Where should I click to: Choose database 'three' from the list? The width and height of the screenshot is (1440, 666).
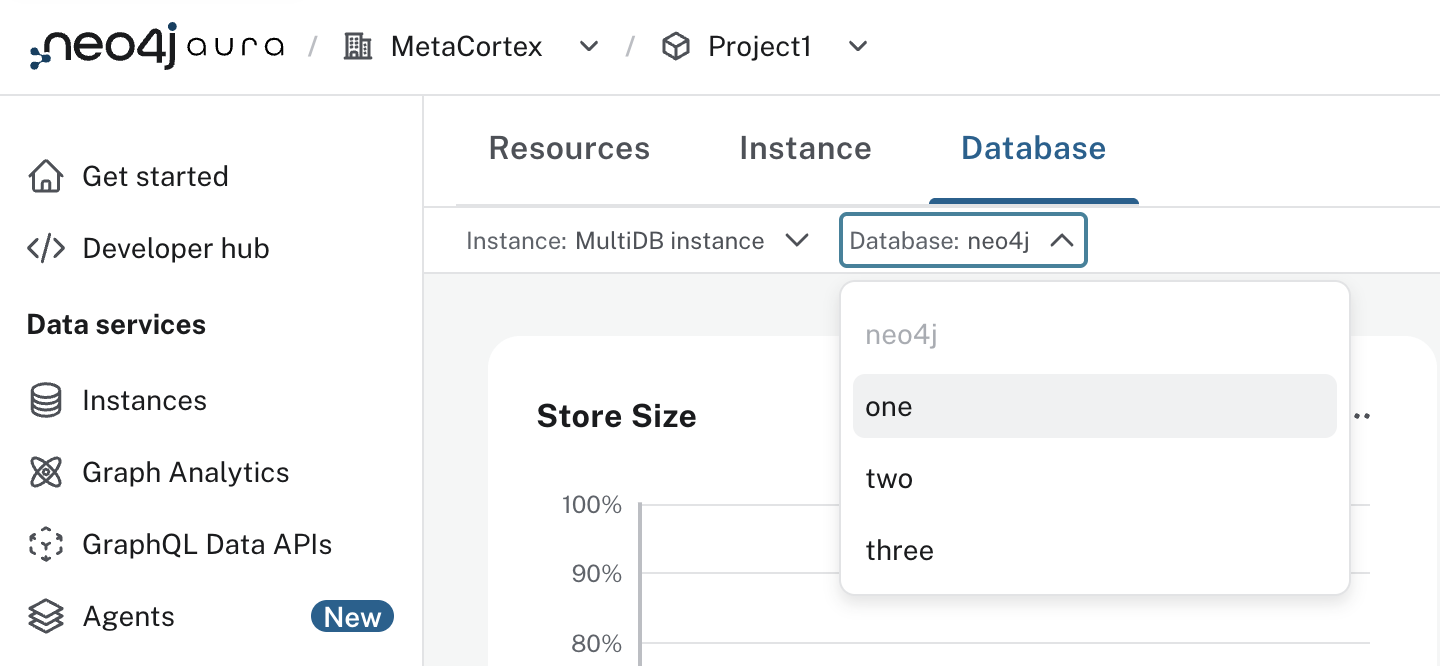point(1095,550)
